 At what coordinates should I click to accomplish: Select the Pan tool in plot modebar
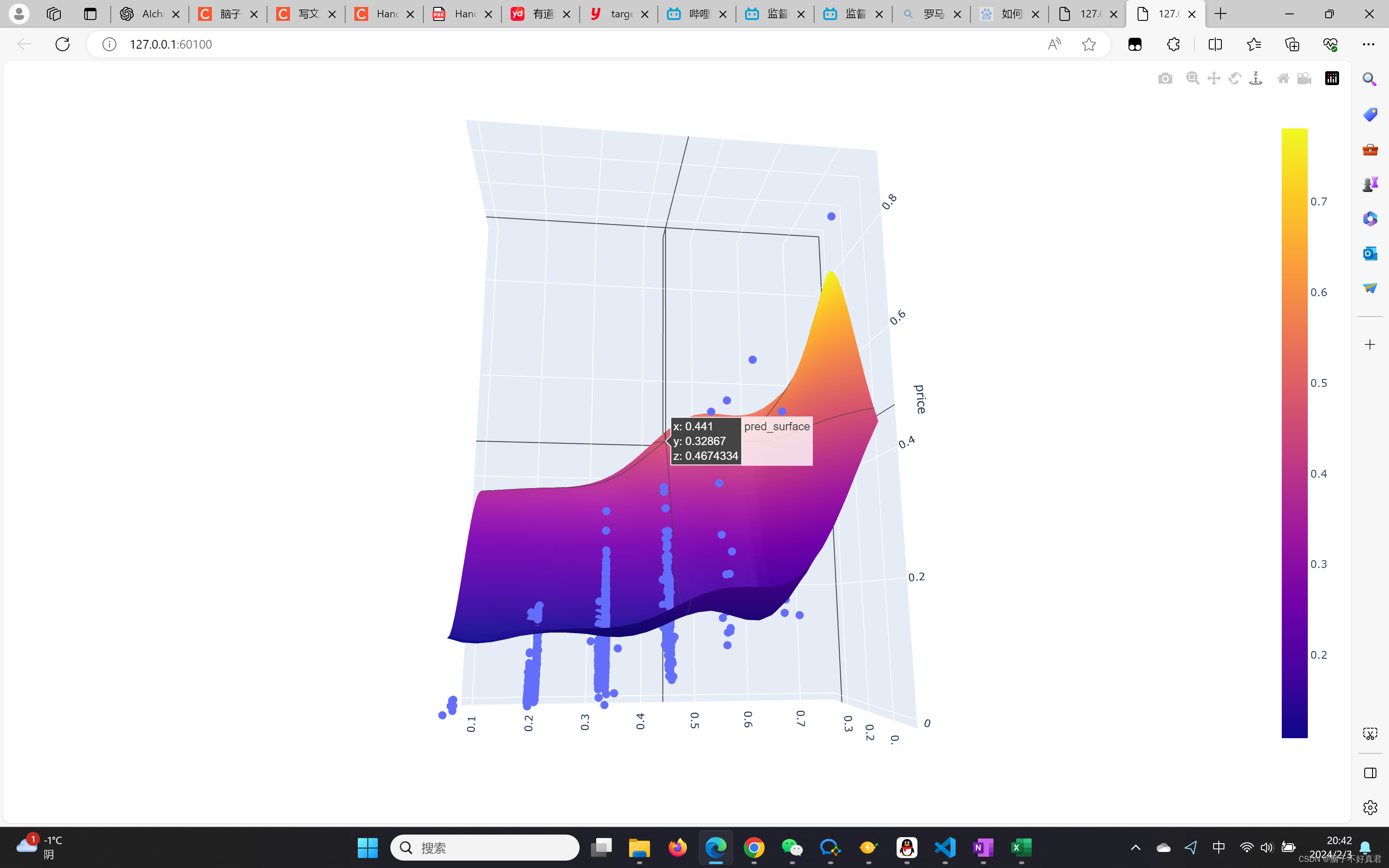pyautogui.click(x=1213, y=78)
